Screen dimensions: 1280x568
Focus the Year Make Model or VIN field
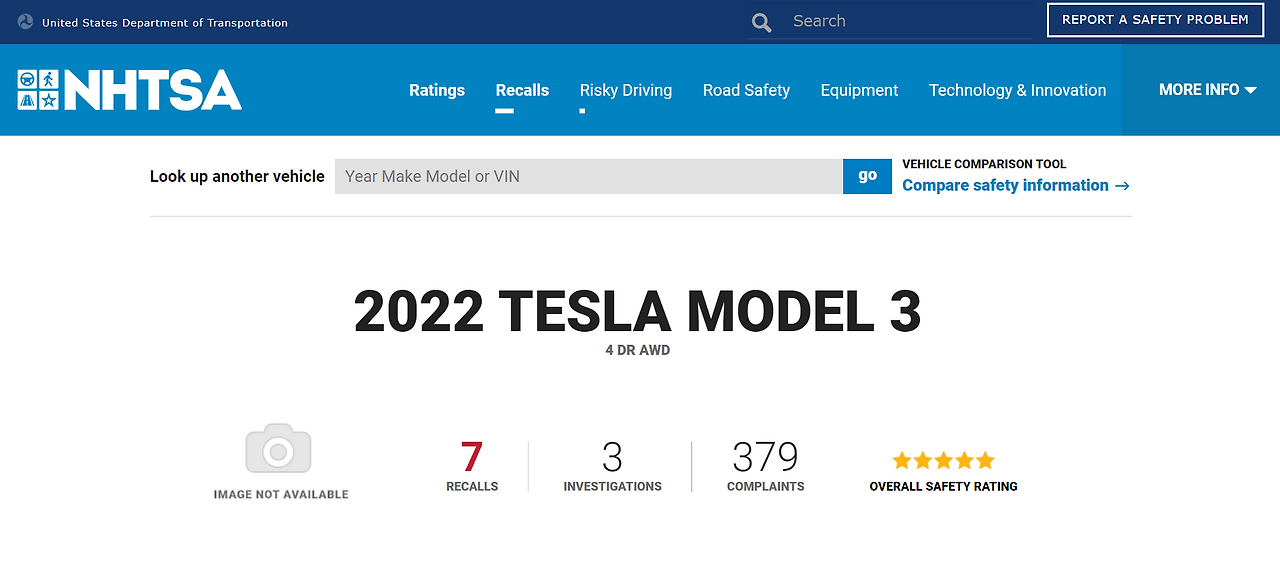point(589,176)
